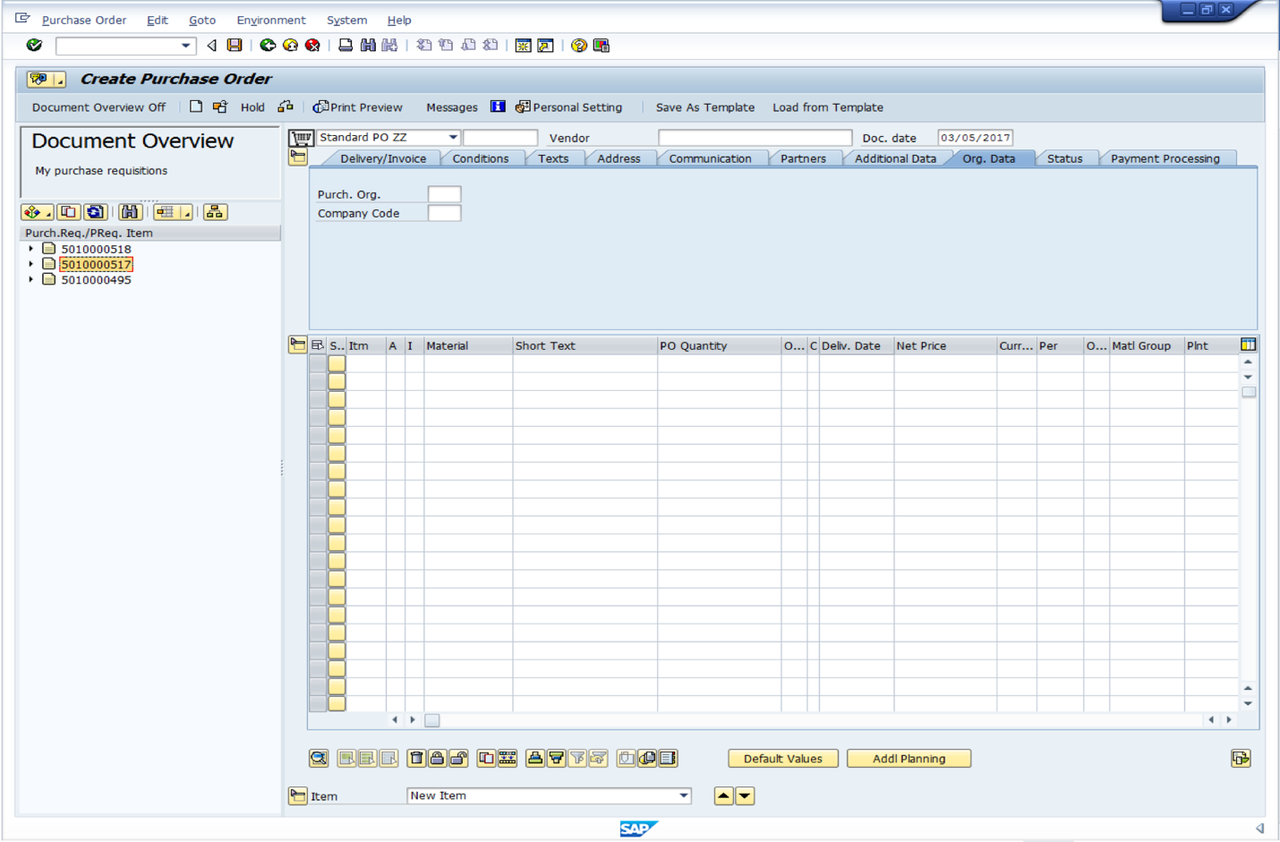Click the Default Values button
The image size is (1280, 842).
pyautogui.click(x=783, y=759)
